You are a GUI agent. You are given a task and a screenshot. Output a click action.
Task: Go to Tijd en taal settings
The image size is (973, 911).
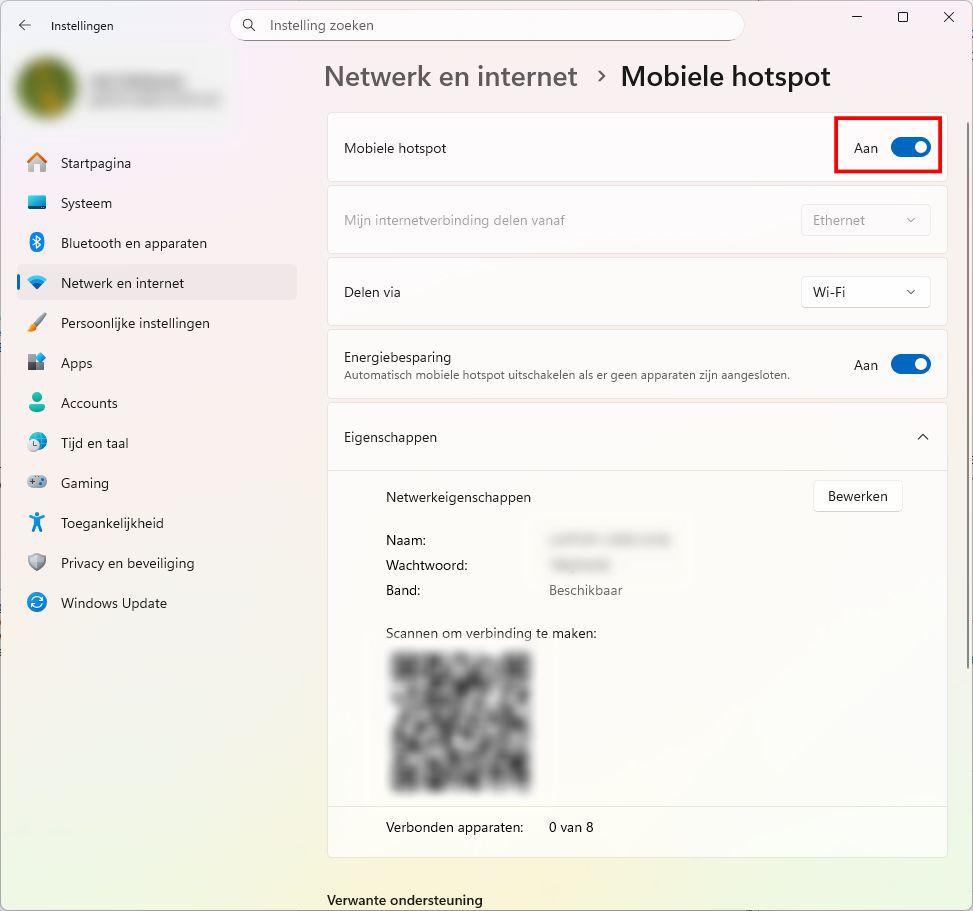click(94, 443)
